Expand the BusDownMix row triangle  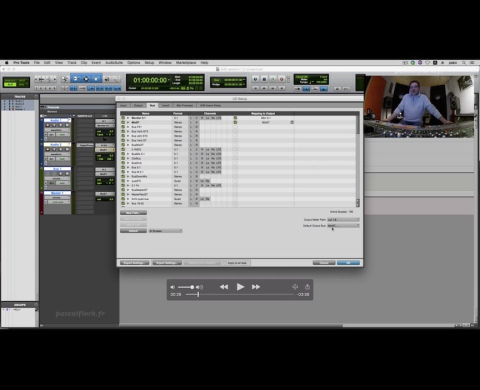128,176
